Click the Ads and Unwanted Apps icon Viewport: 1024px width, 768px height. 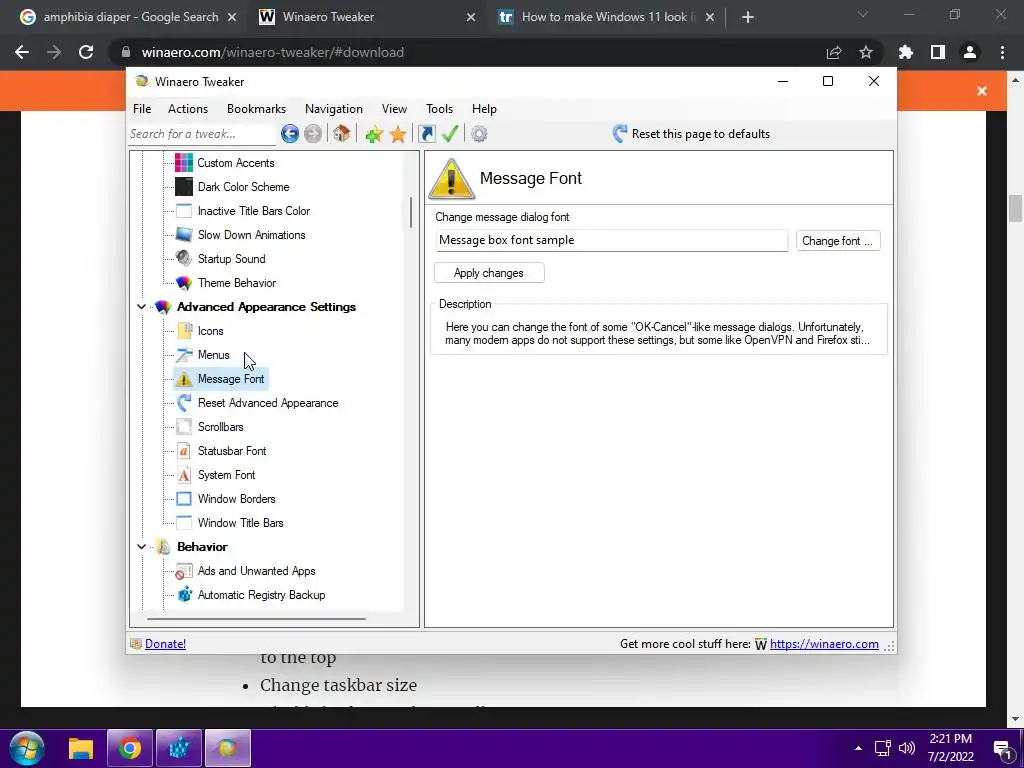coord(184,571)
